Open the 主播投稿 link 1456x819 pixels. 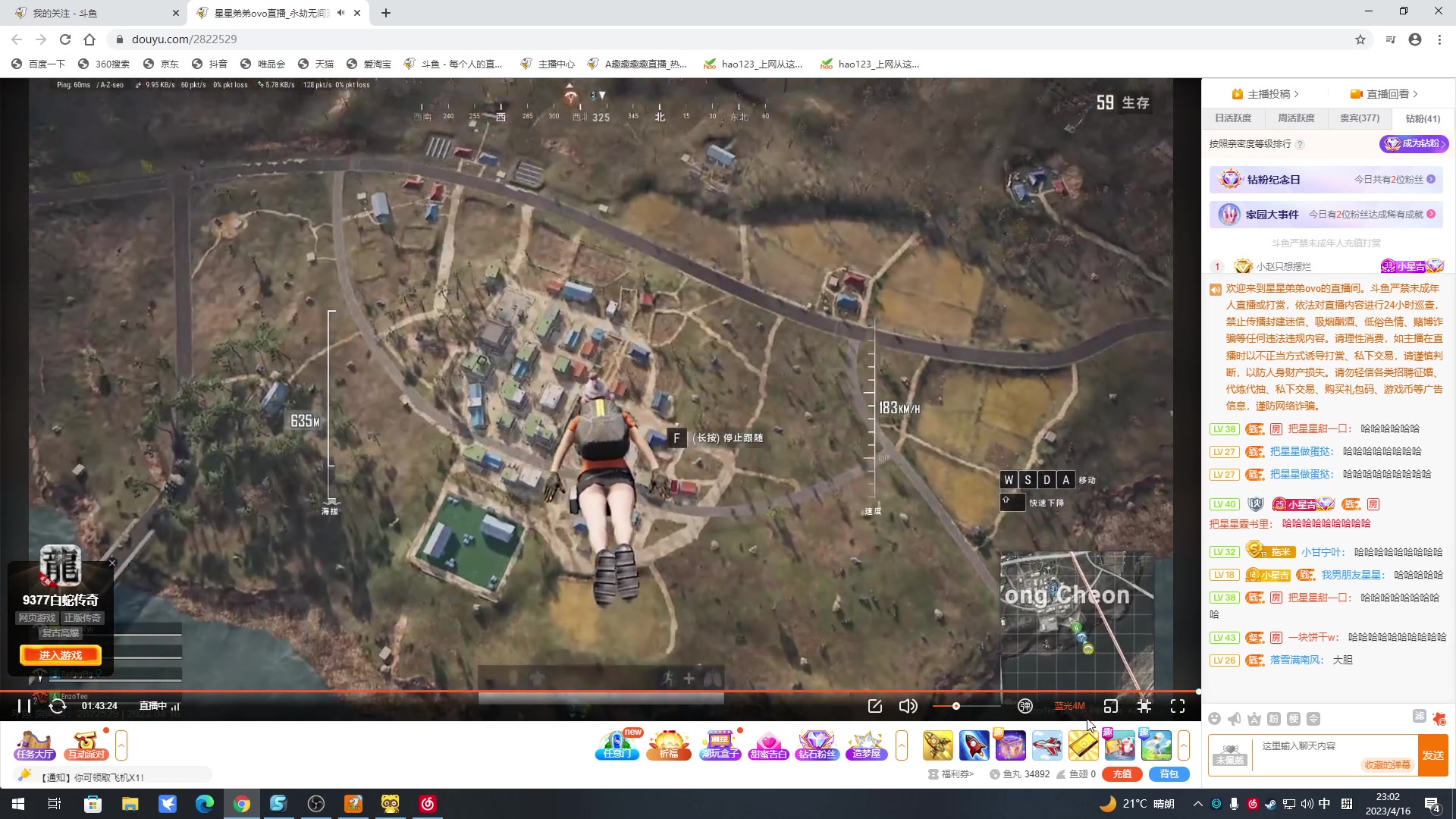tap(1266, 94)
